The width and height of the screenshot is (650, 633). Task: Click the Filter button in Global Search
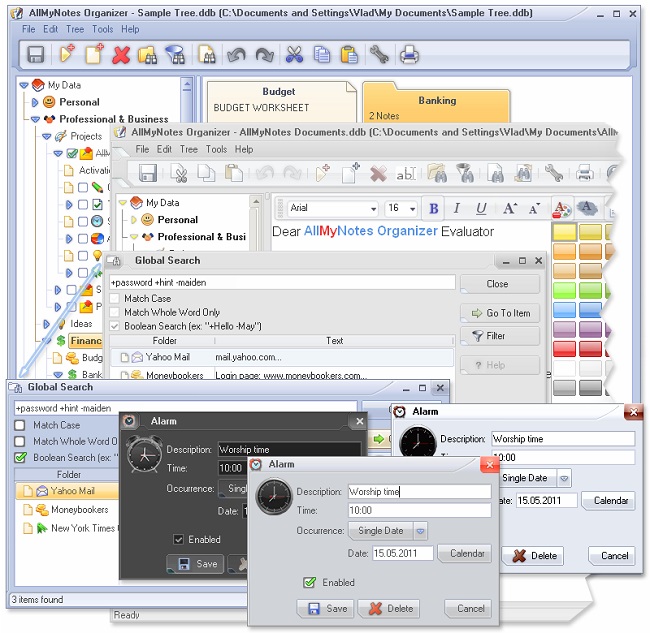click(x=500, y=336)
